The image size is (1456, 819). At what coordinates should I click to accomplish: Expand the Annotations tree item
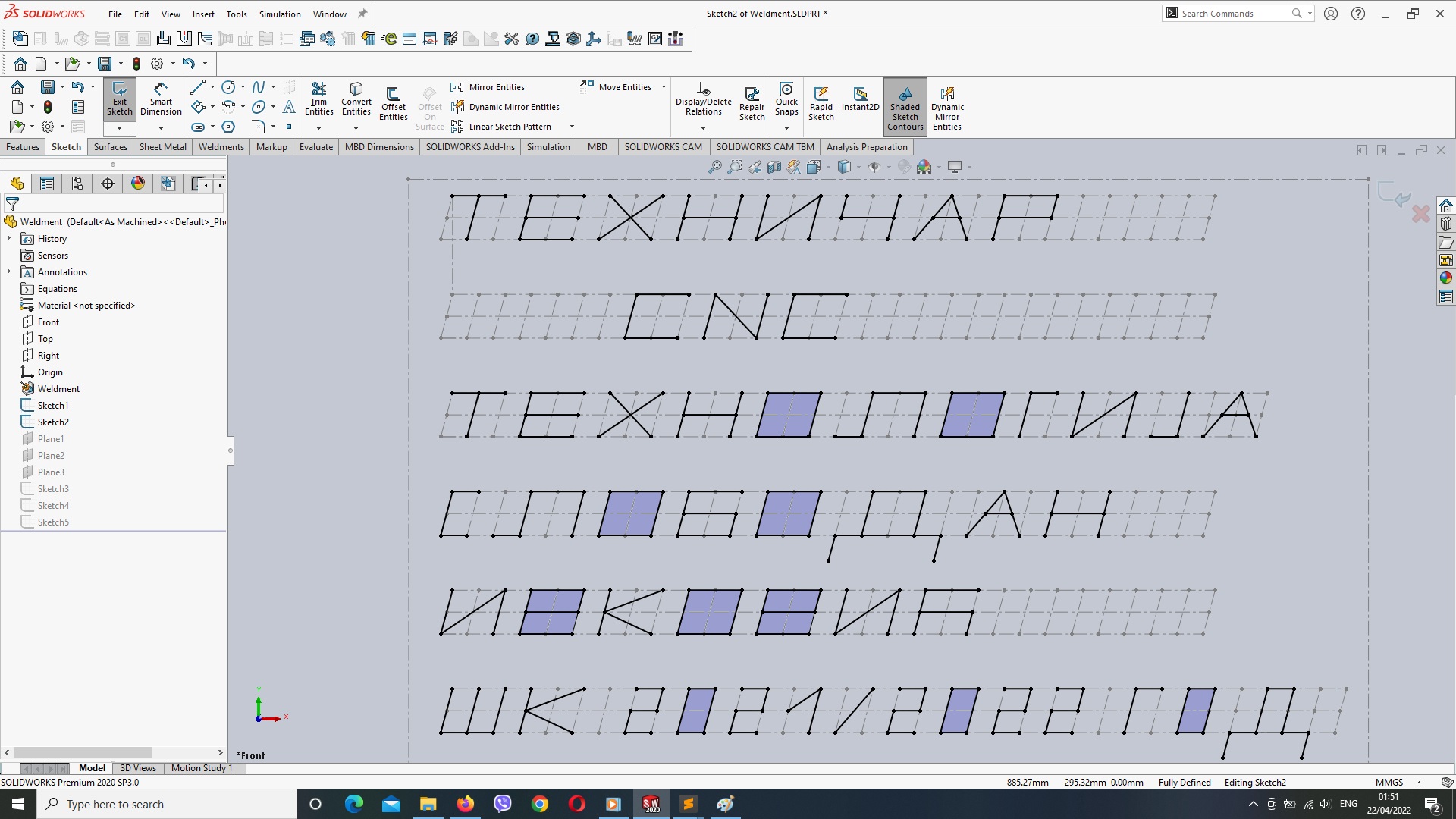9,271
